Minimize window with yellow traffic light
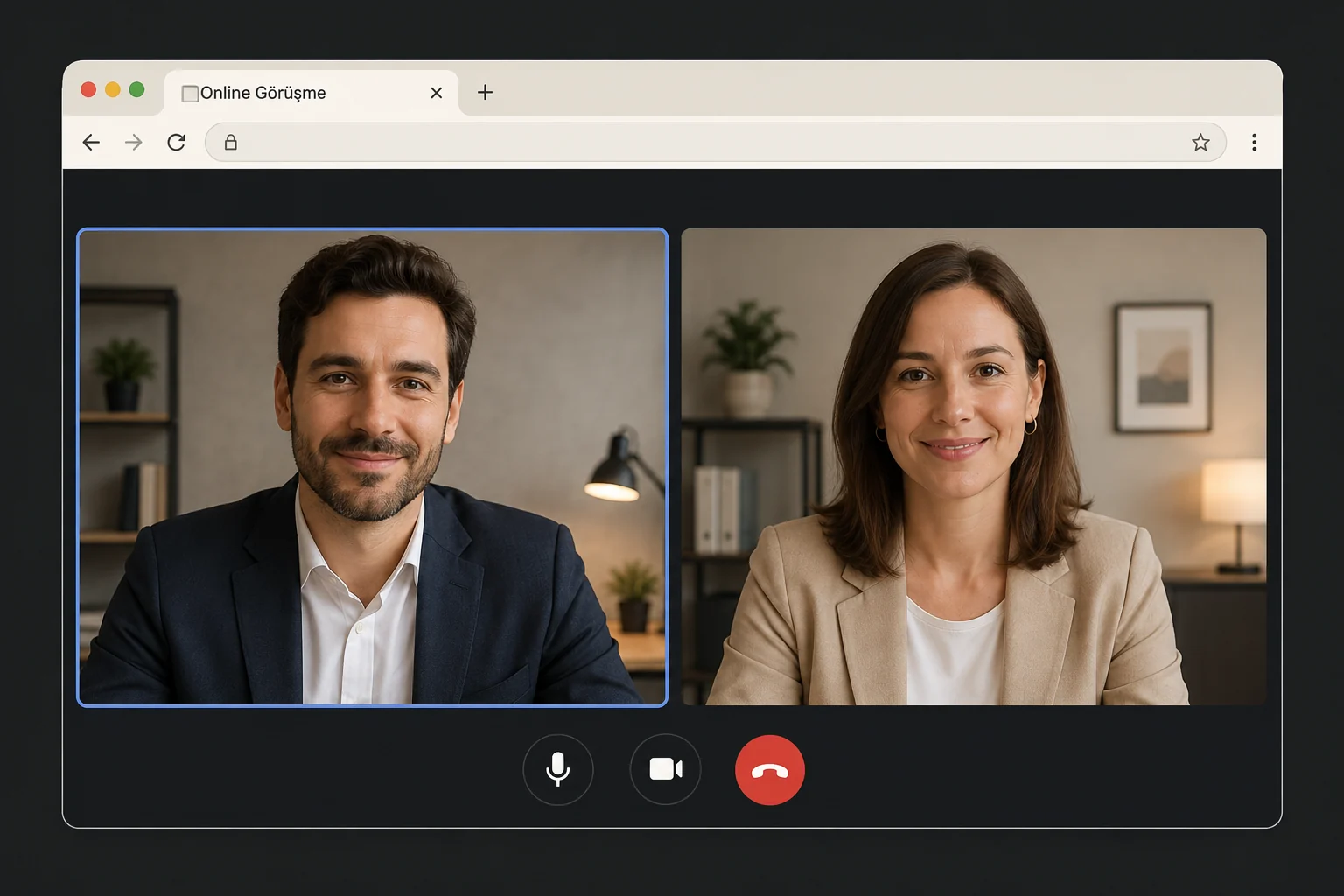The height and width of the screenshot is (896, 1344). tap(113, 89)
